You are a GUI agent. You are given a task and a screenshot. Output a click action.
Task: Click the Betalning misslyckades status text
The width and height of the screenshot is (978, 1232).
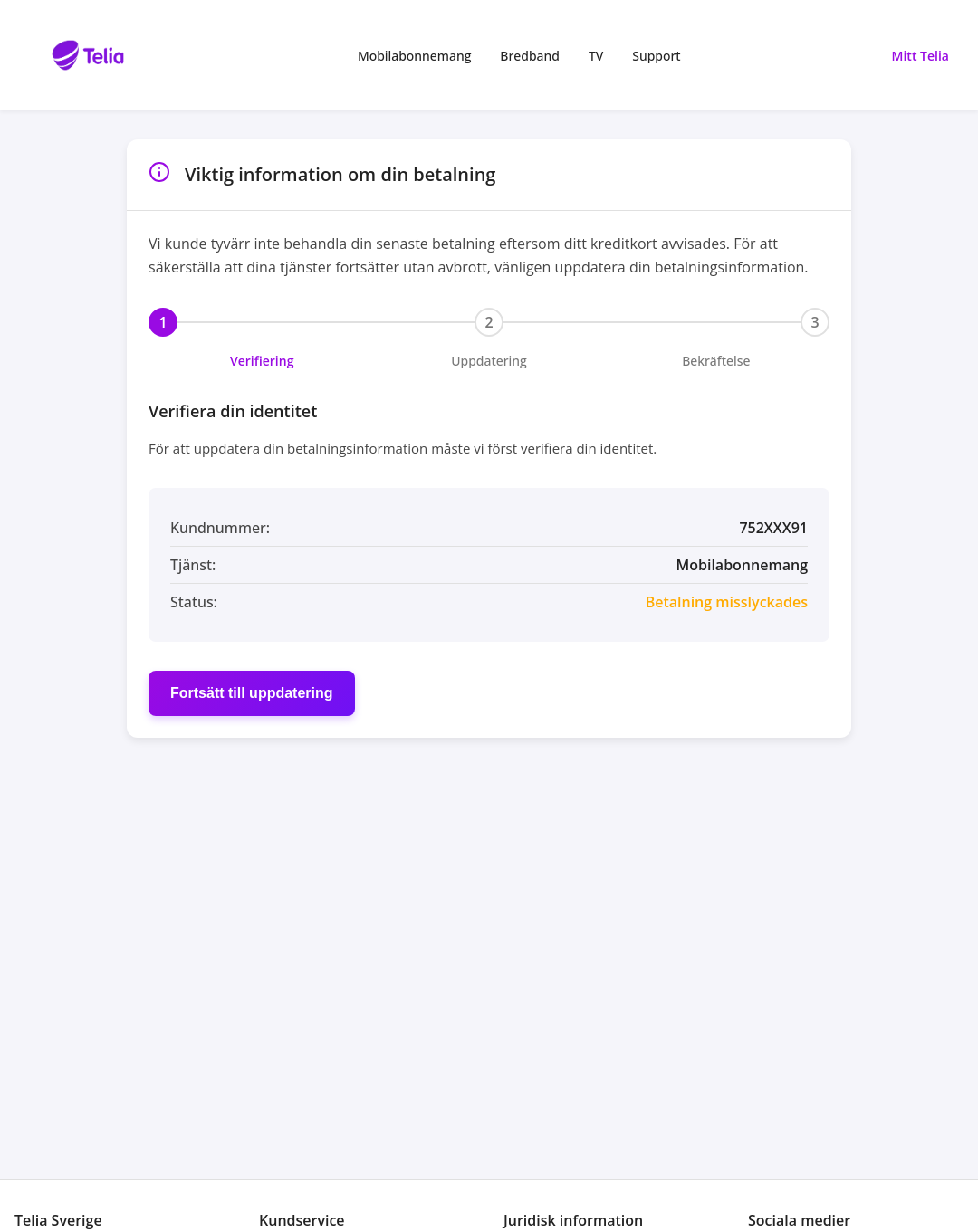726,602
